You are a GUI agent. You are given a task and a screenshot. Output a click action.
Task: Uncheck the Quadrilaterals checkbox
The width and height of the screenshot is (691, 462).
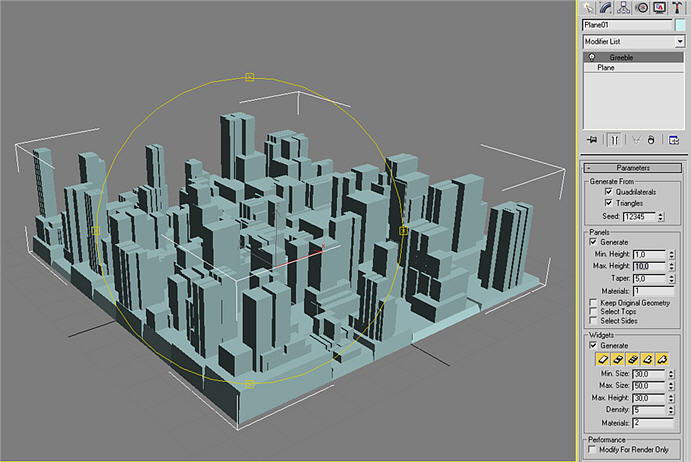[609, 192]
